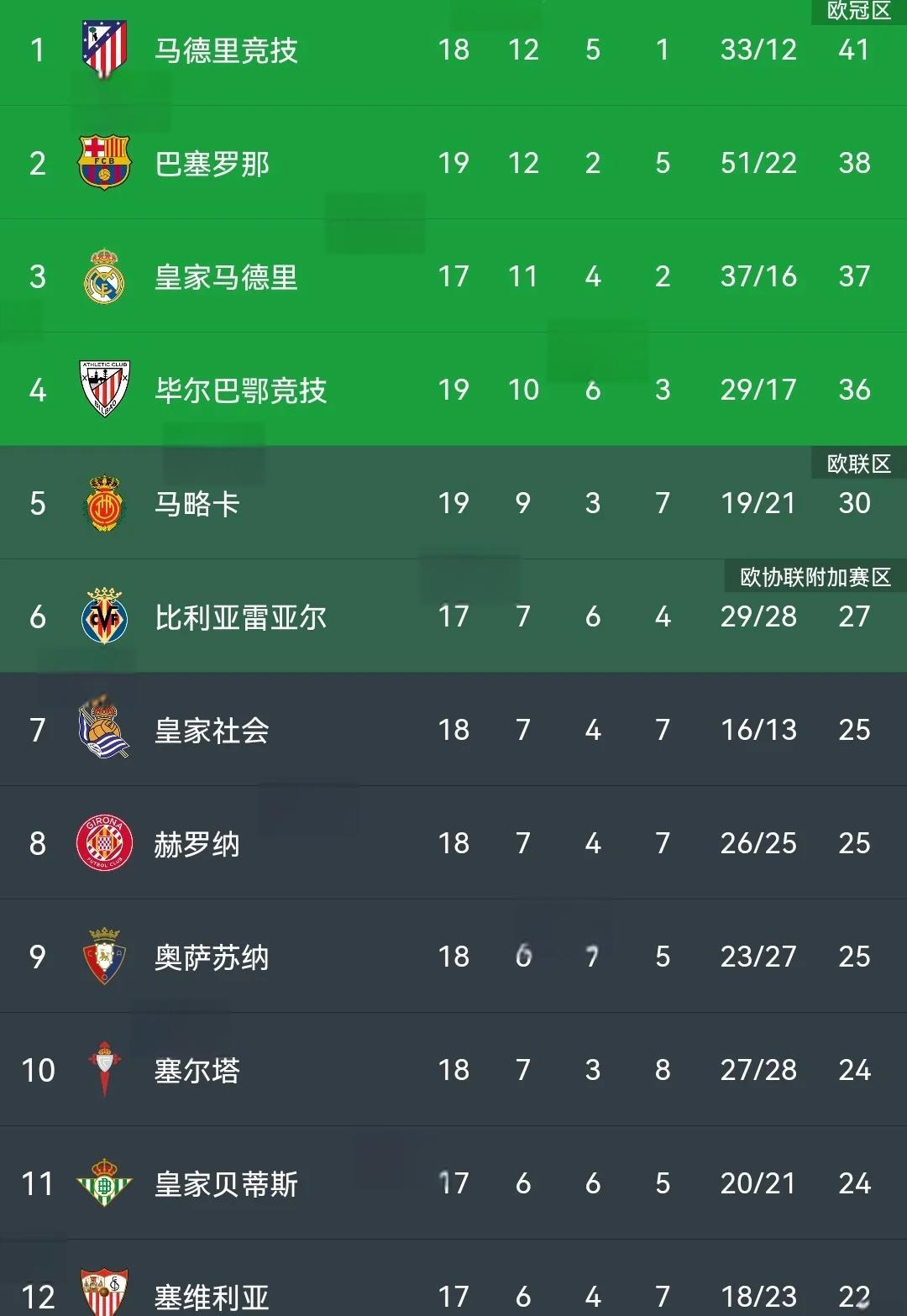Open team name 皇家贝蒂斯
The width and height of the screenshot is (907, 1316).
[x=227, y=1184]
